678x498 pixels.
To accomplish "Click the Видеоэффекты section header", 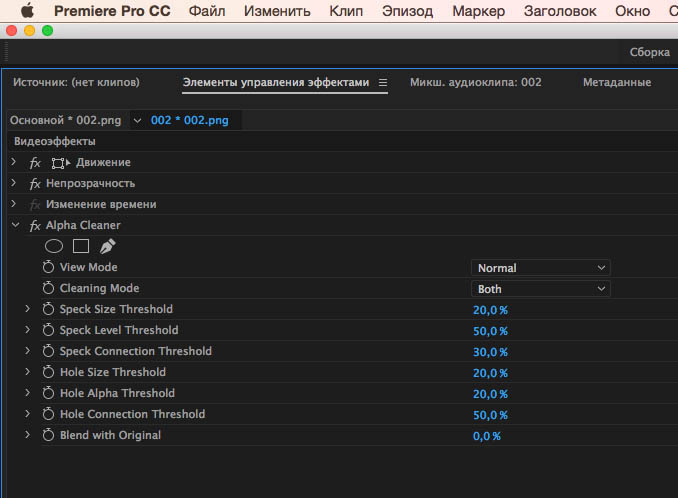I will point(54,141).
